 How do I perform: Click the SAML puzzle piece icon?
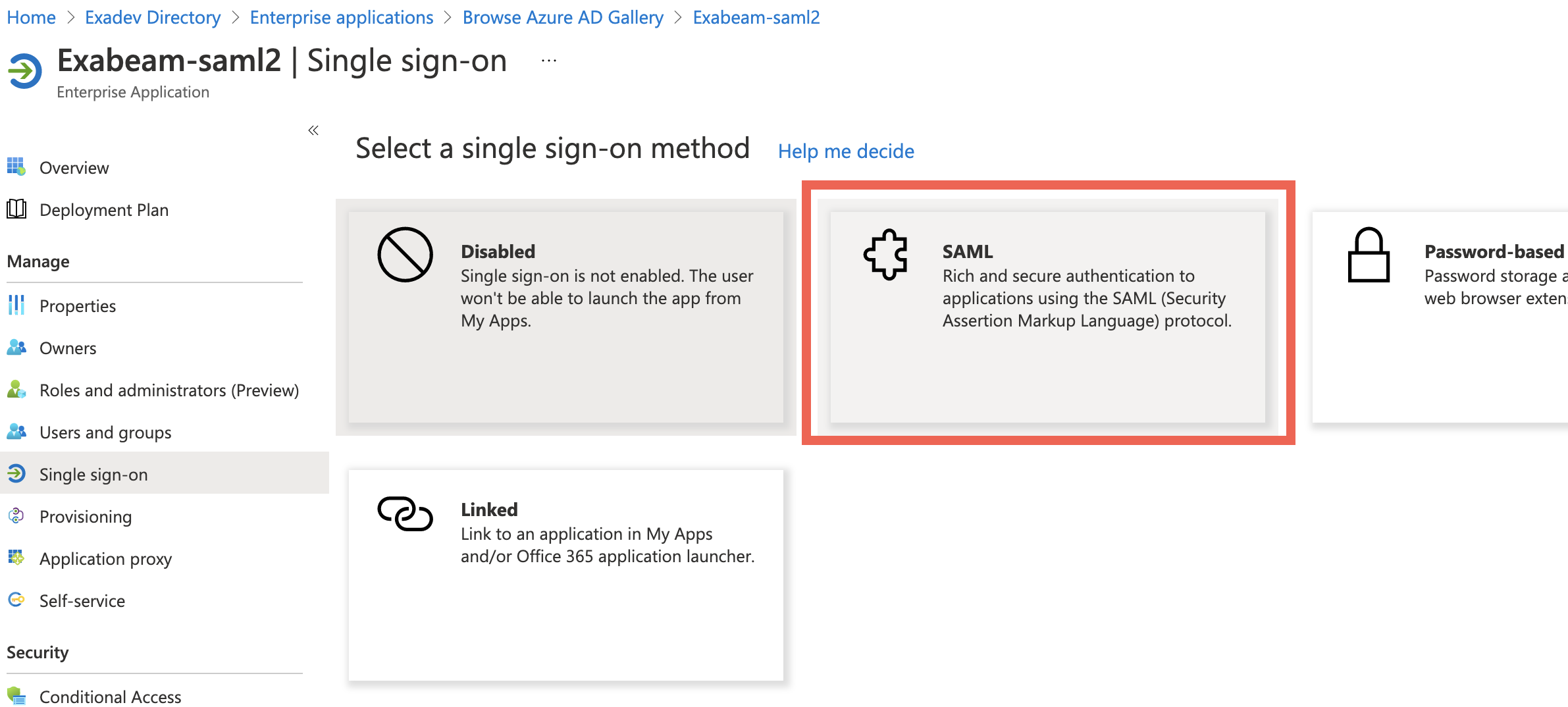(x=886, y=255)
